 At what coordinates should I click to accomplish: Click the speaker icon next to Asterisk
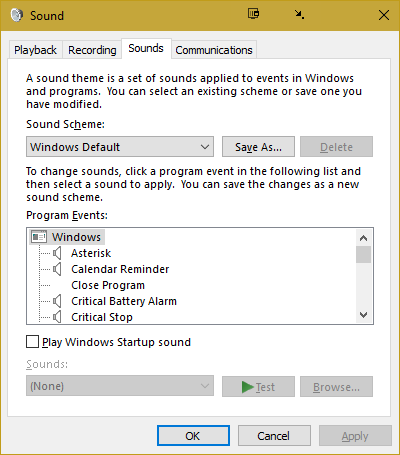57,253
